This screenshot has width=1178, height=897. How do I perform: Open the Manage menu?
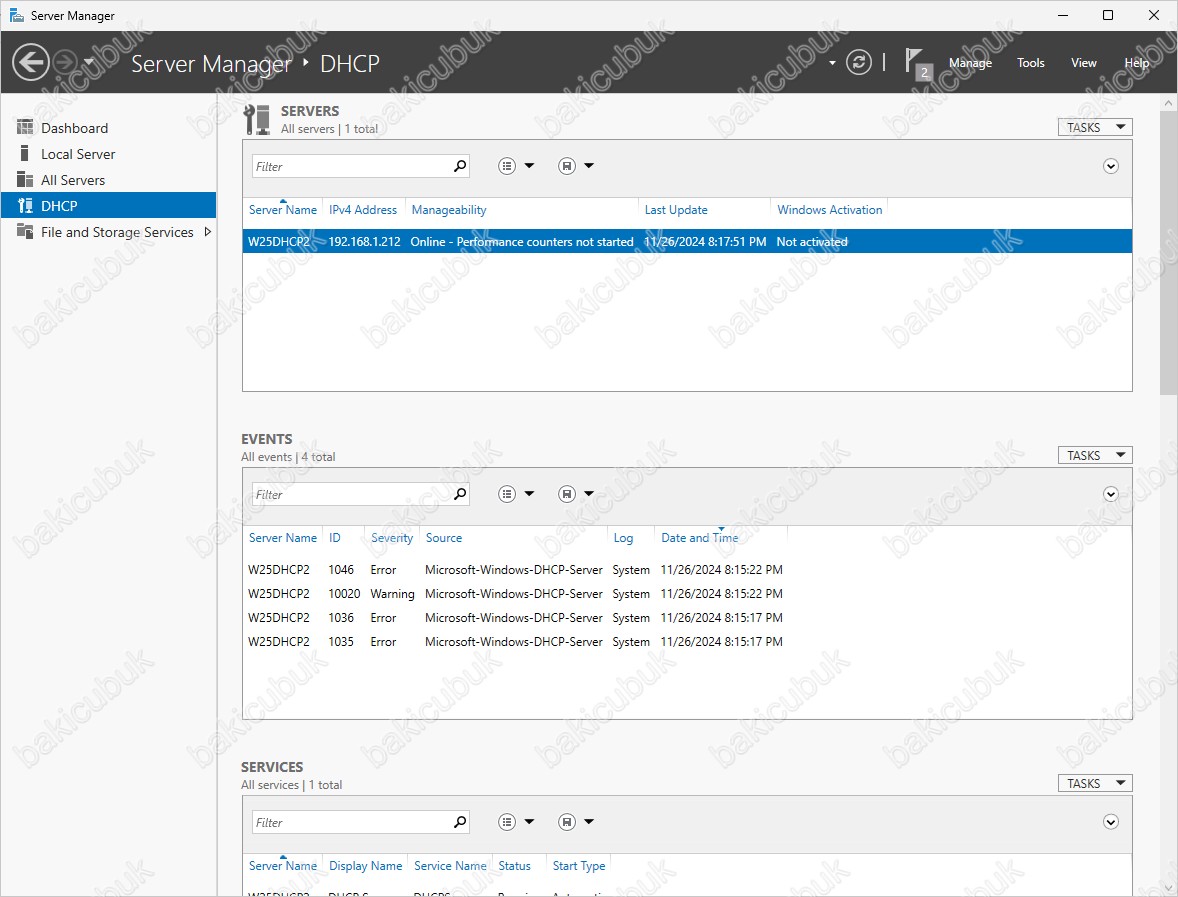coord(970,63)
